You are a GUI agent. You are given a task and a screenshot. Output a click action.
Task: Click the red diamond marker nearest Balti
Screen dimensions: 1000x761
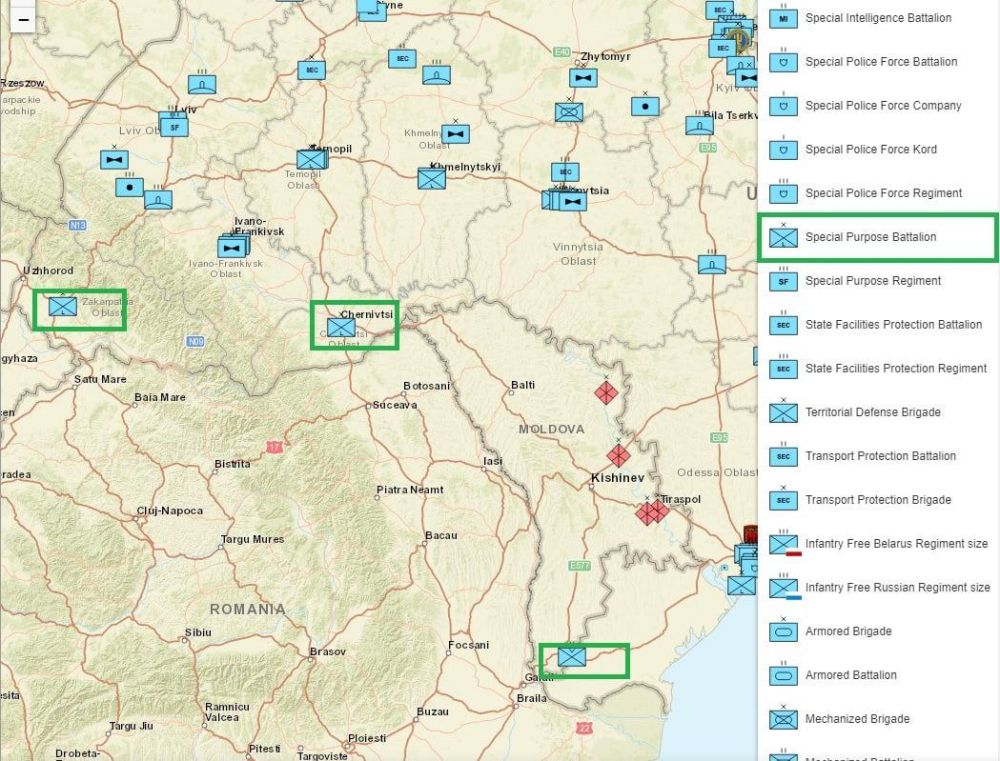click(x=606, y=392)
